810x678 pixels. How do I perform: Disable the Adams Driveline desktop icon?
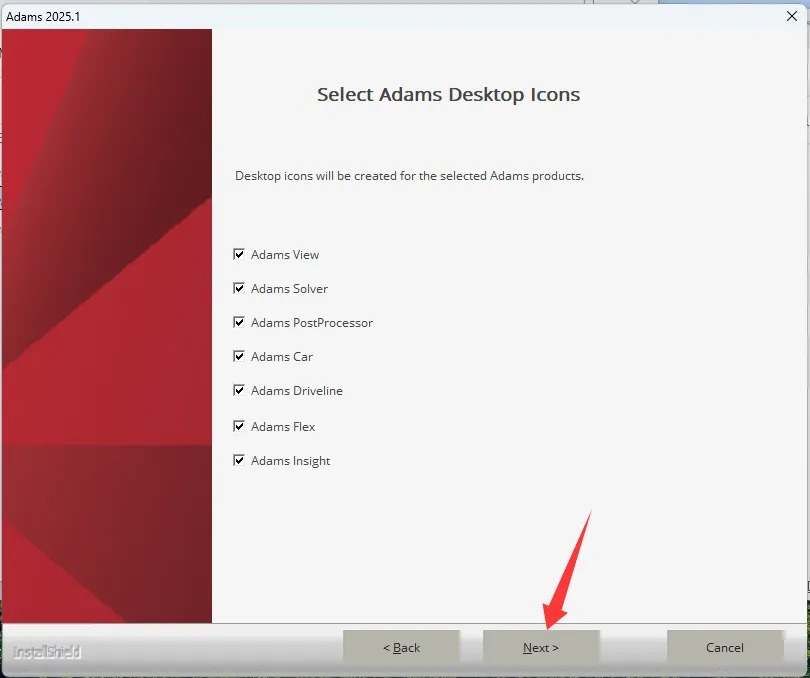click(239, 390)
